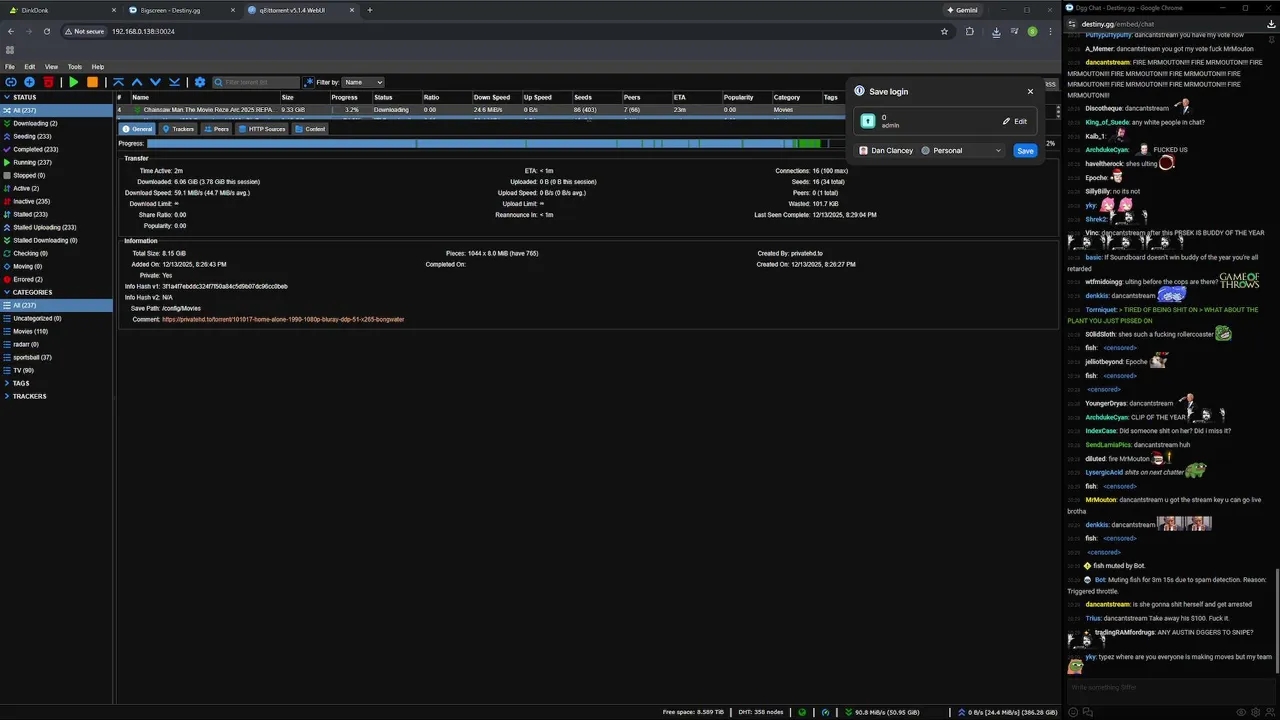
Task: Click the connection status globe icon
Action: (802, 712)
